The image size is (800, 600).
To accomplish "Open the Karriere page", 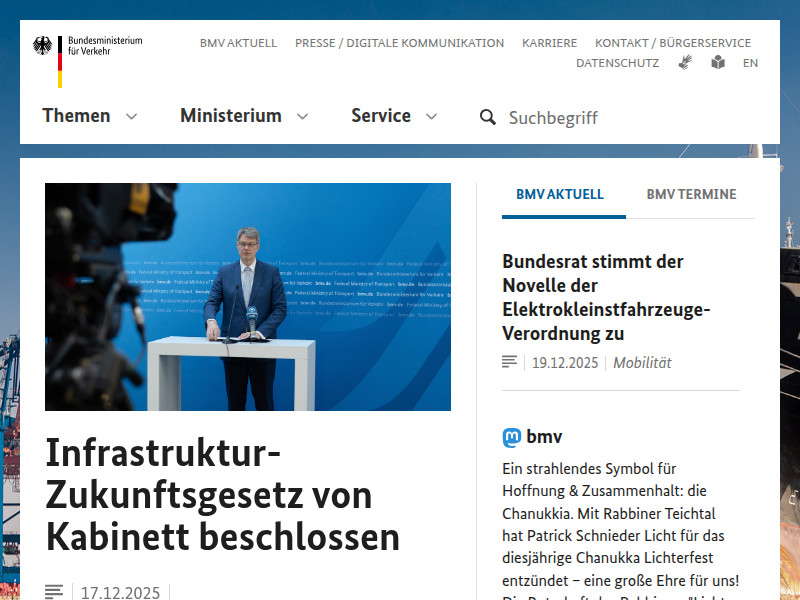I will click(x=549, y=43).
